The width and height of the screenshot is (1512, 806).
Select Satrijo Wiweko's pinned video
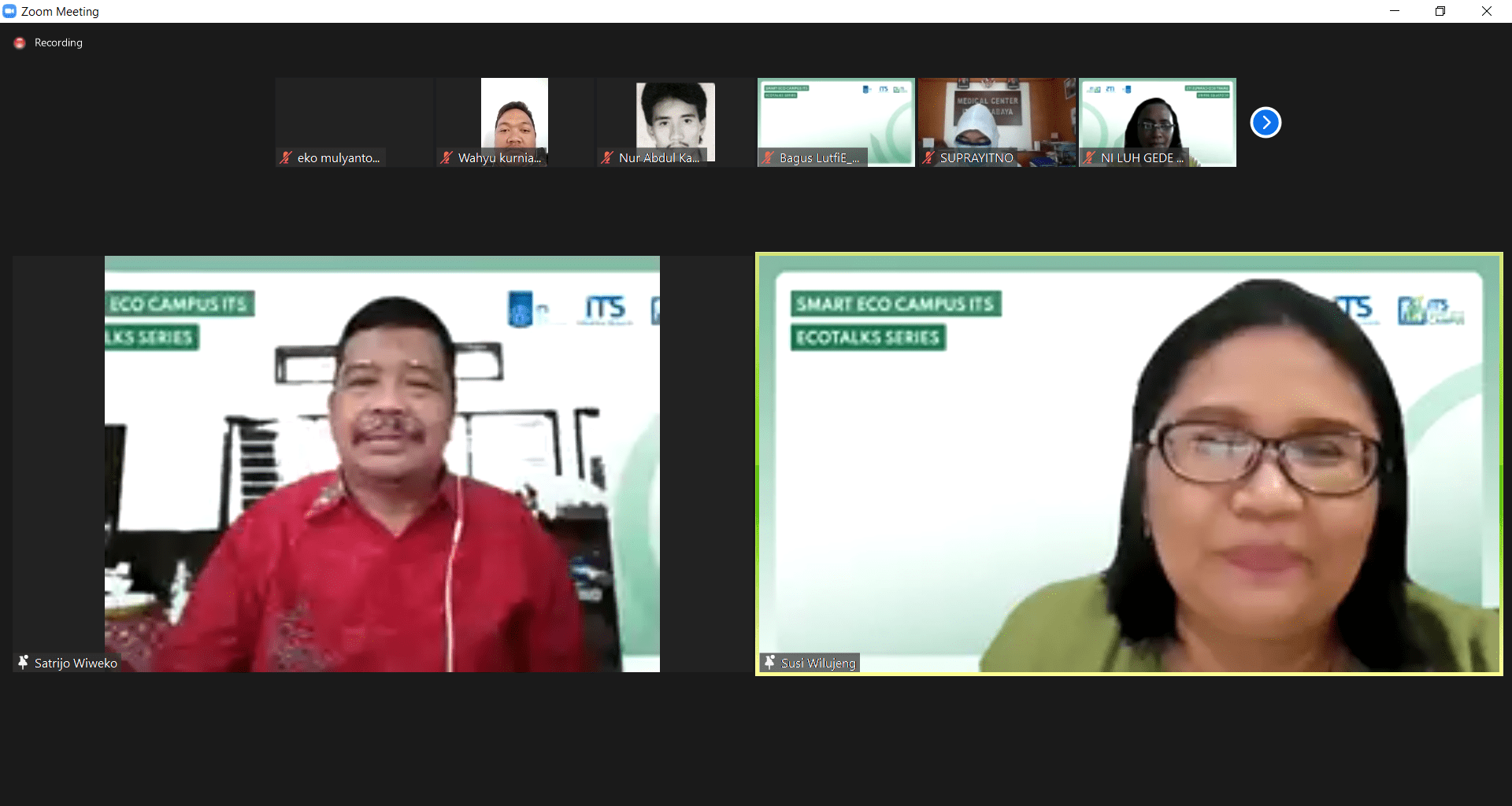click(x=382, y=464)
